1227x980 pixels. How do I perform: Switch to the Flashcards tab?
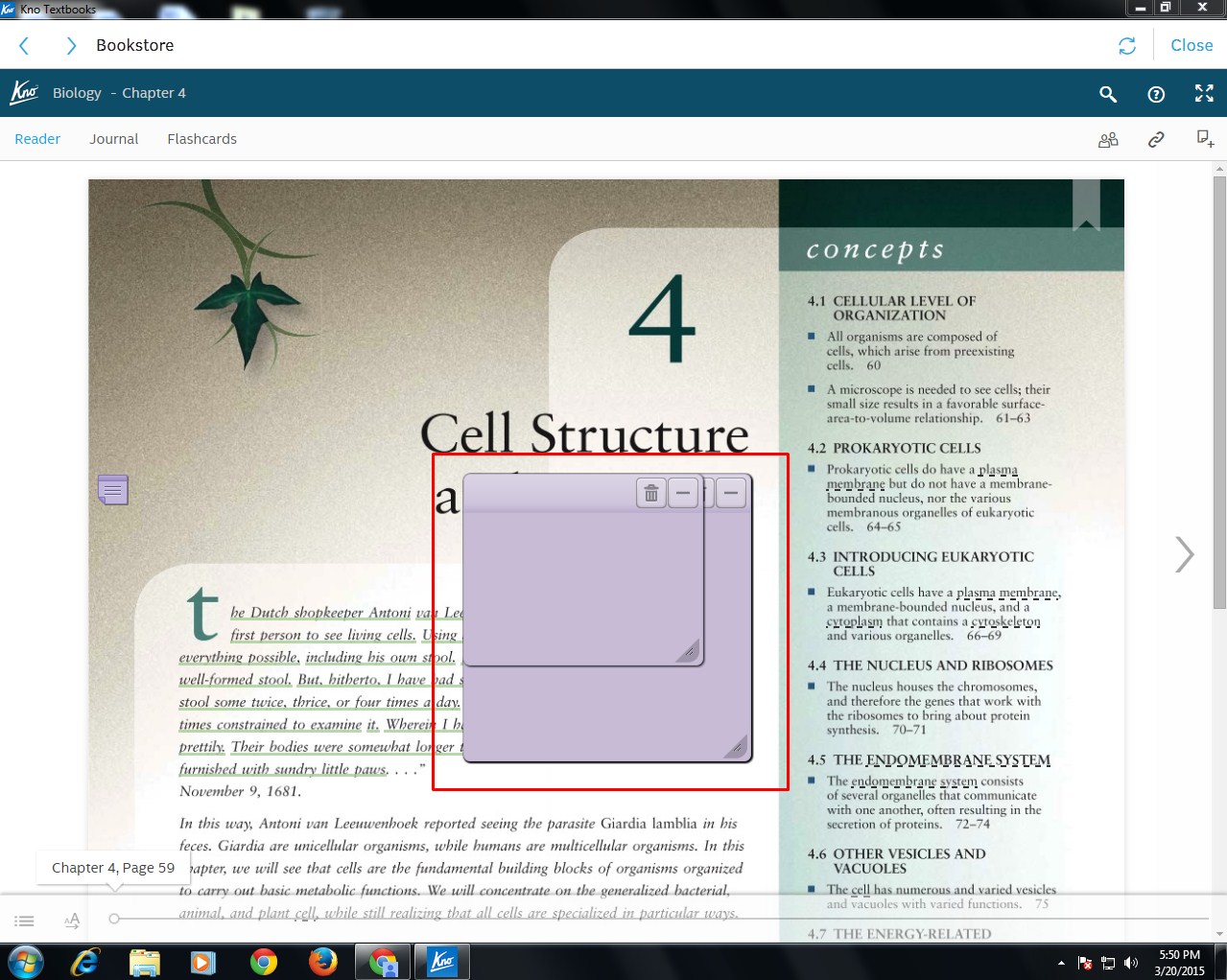tap(201, 139)
